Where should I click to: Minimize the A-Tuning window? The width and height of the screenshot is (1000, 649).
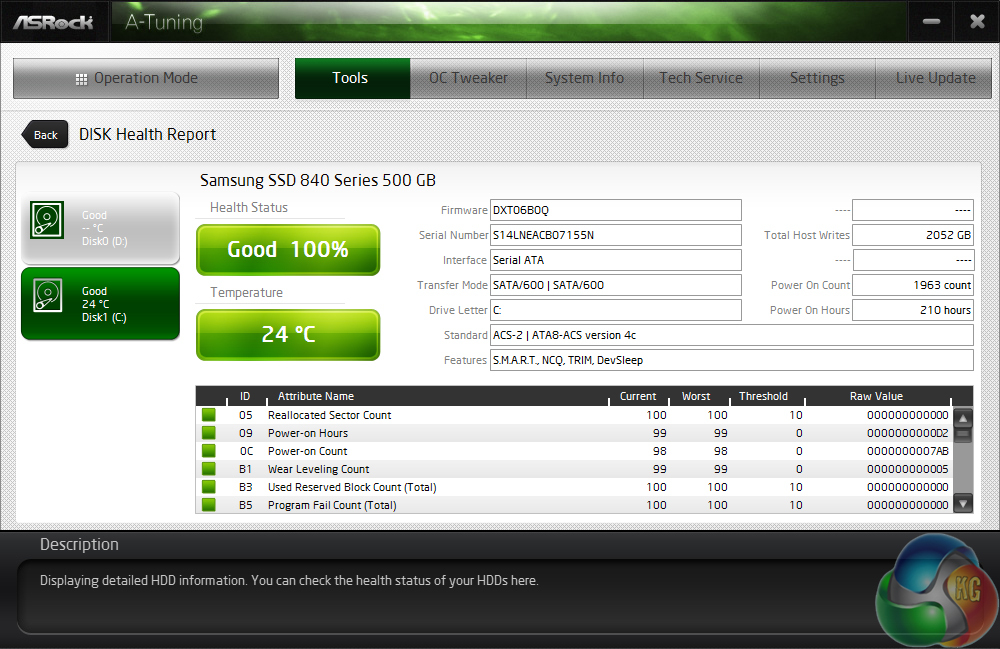pyautogui.click(x=931, y=22)
